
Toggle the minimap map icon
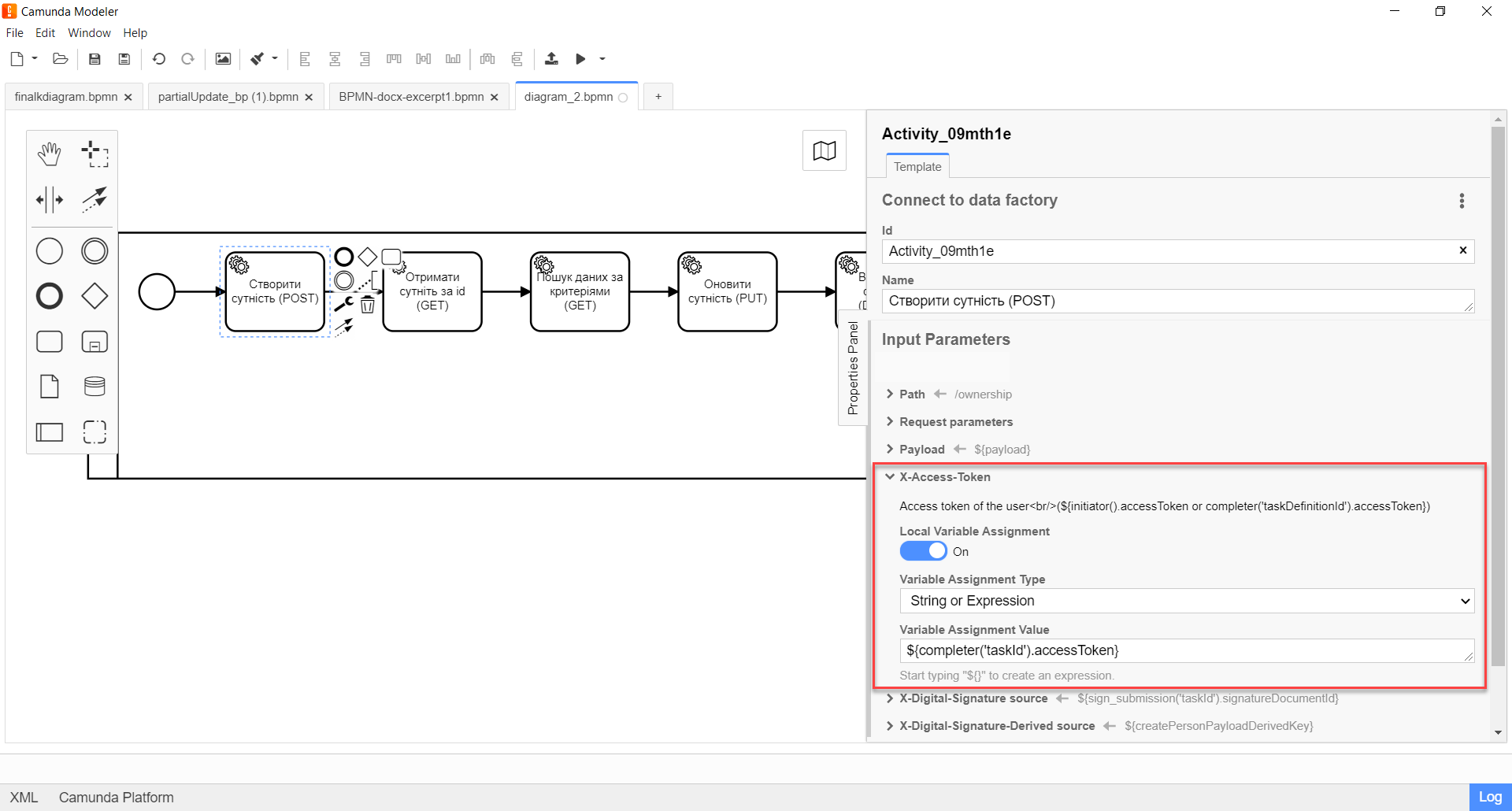(824, 150)
